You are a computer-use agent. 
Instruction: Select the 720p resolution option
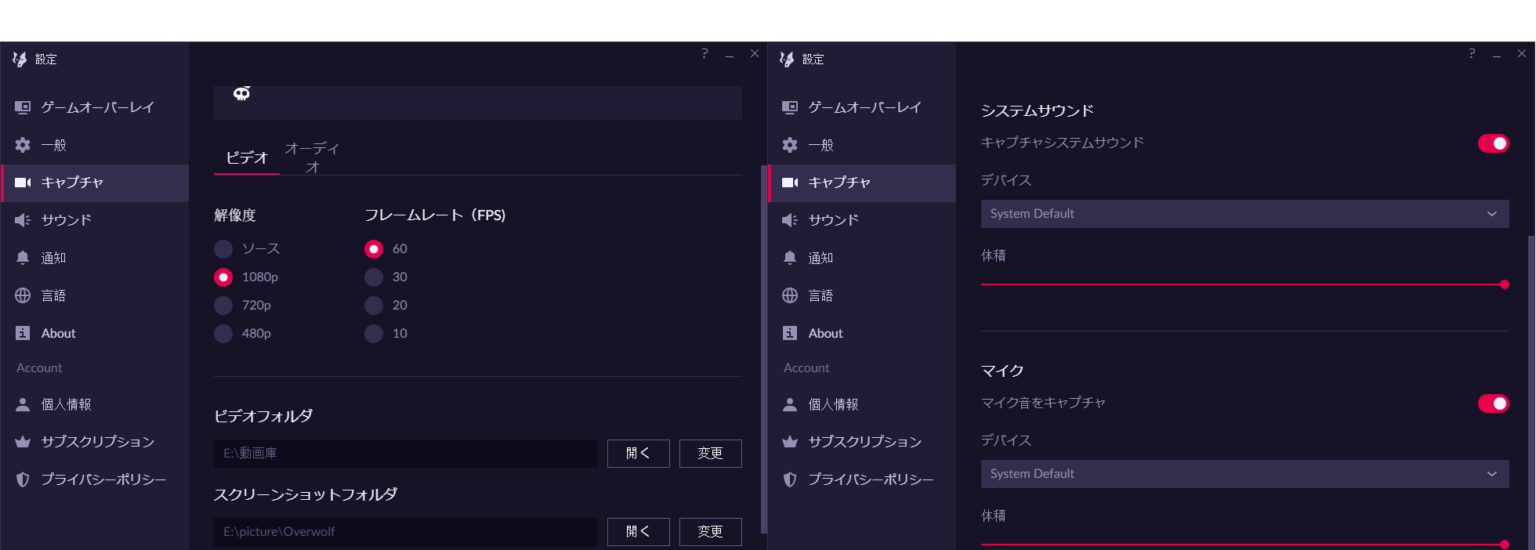(224, 305)
